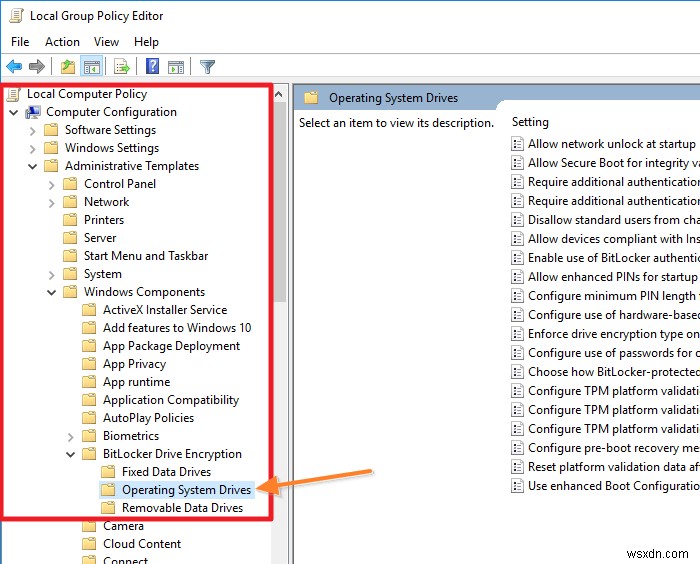Viewport: 700px width, 564px height.
Task: Select Allow Secure Boot for integrity validation setting
Action: coord(613,163)
